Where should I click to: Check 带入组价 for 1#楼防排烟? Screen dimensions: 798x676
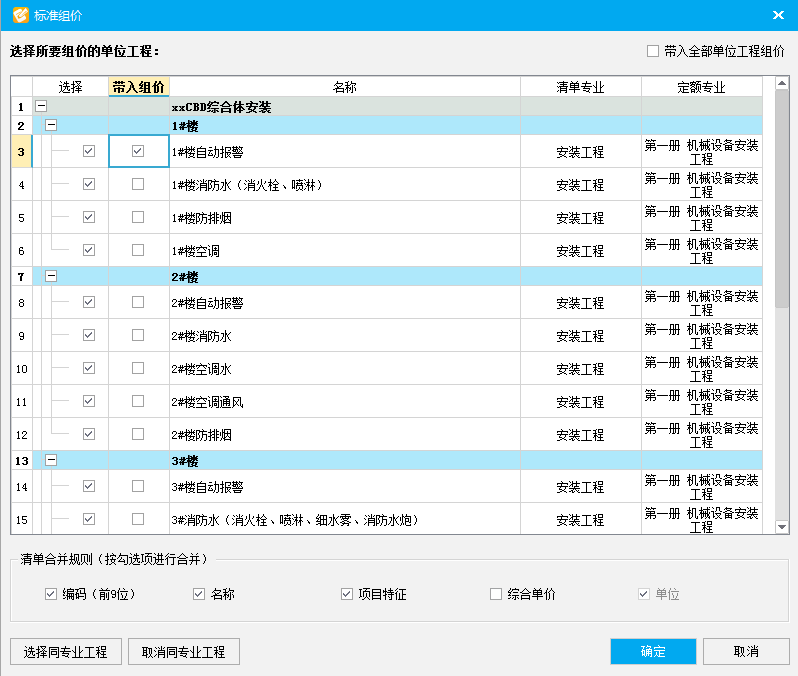(x=138, y=217)
